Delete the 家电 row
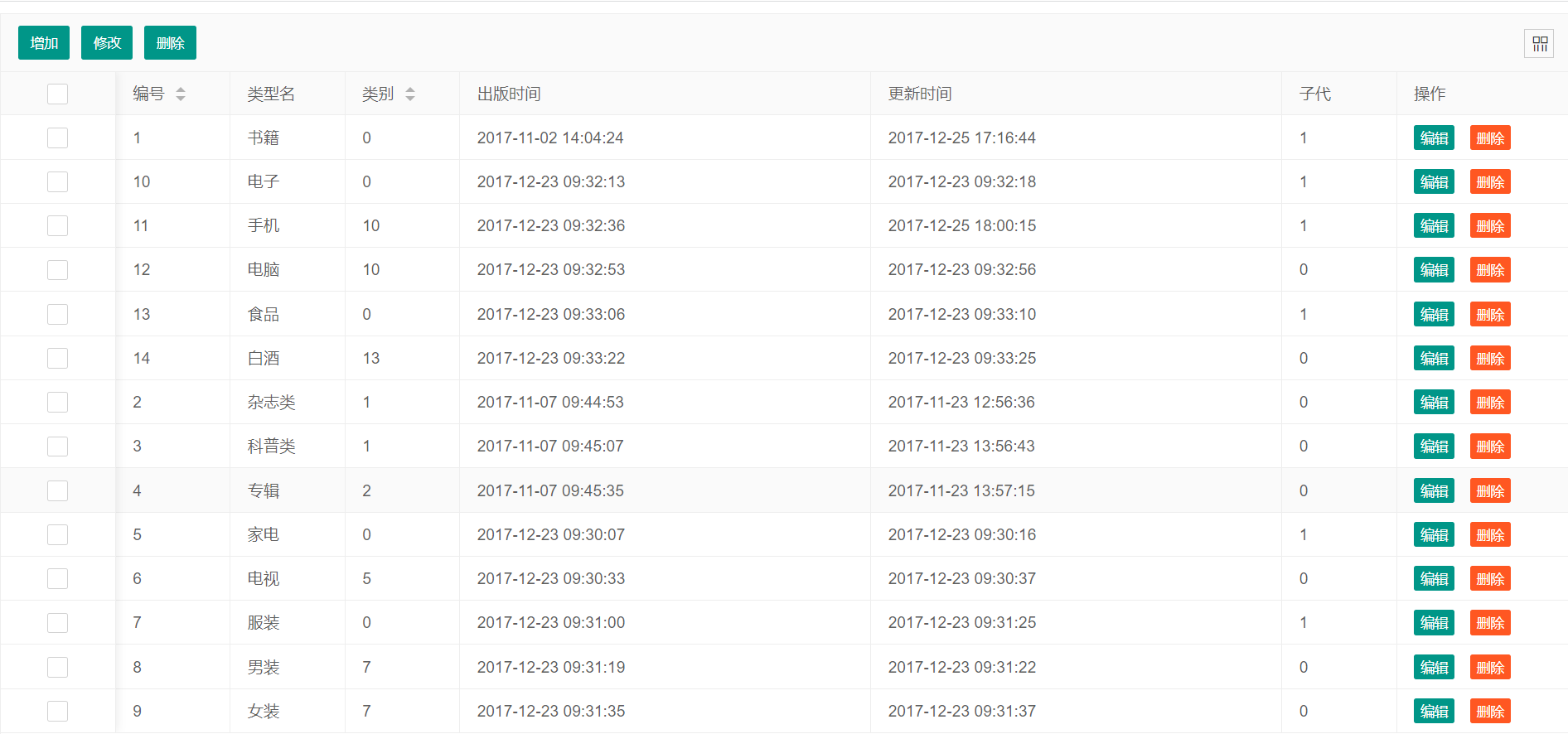This screenshot has height=734, width=1568. coord(1490,534)
